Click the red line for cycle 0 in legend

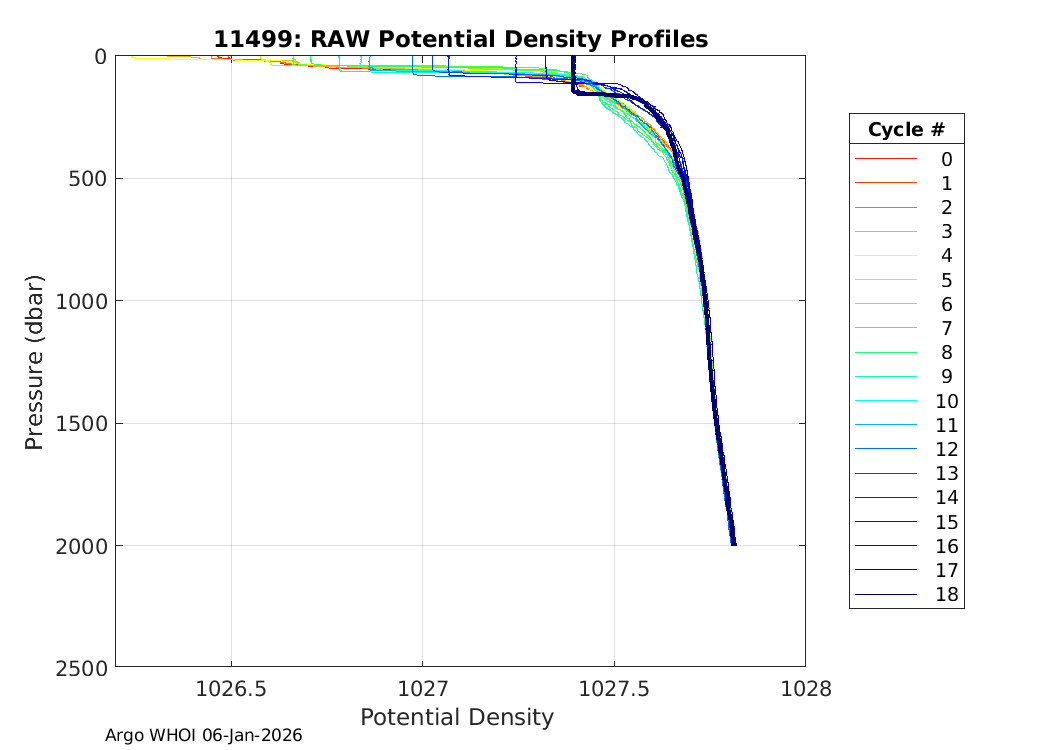[x=885, y=159]
